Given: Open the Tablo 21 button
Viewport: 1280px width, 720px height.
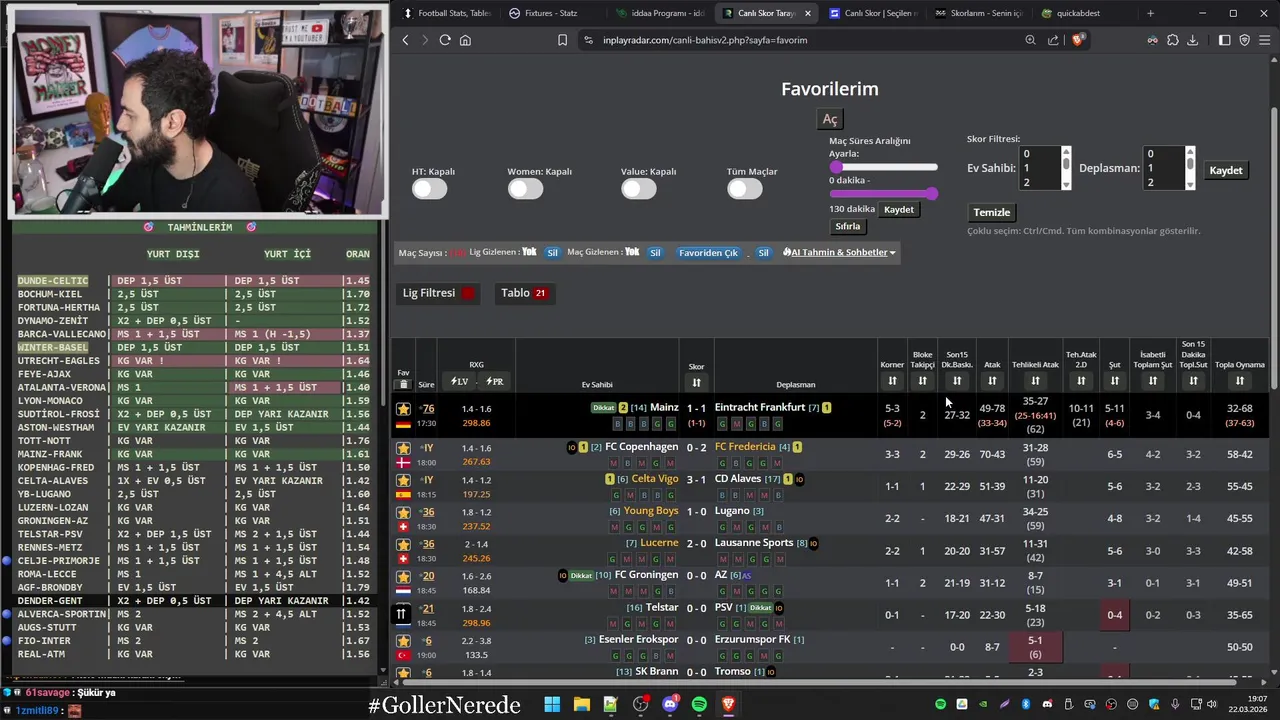Looking at the screenshot, I should (524, 293).
